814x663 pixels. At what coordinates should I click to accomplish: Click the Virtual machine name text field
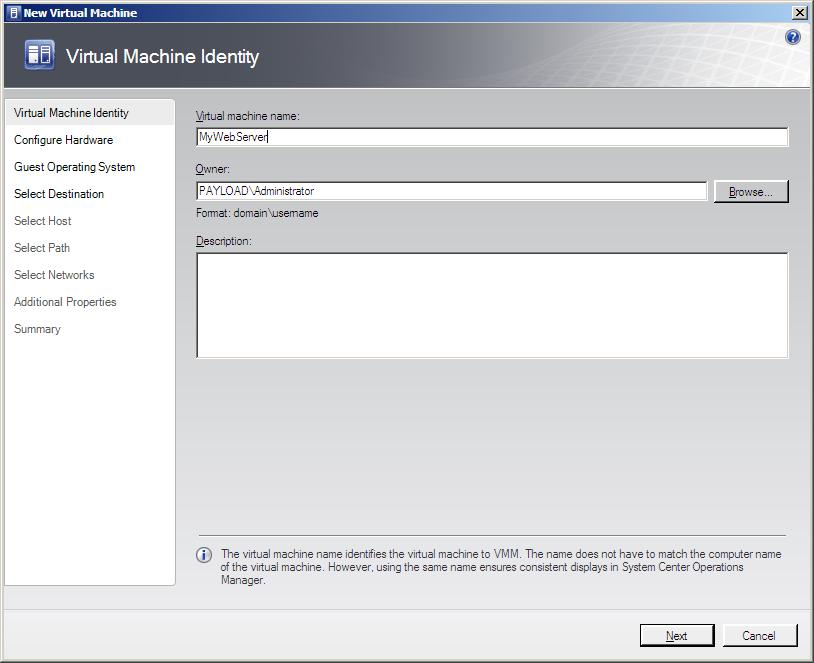[x=491, y=137]
